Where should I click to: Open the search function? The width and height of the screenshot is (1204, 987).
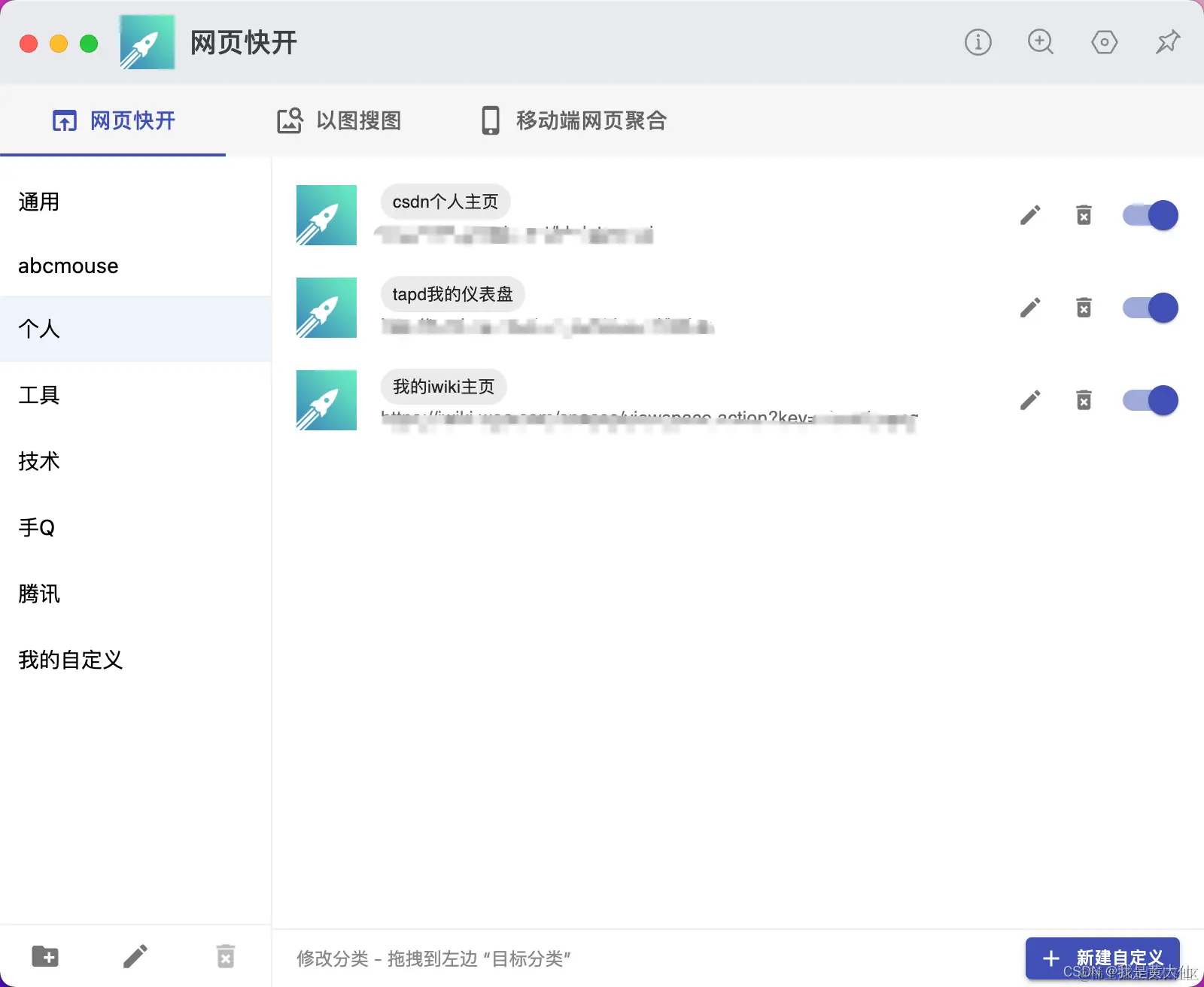1040,43
